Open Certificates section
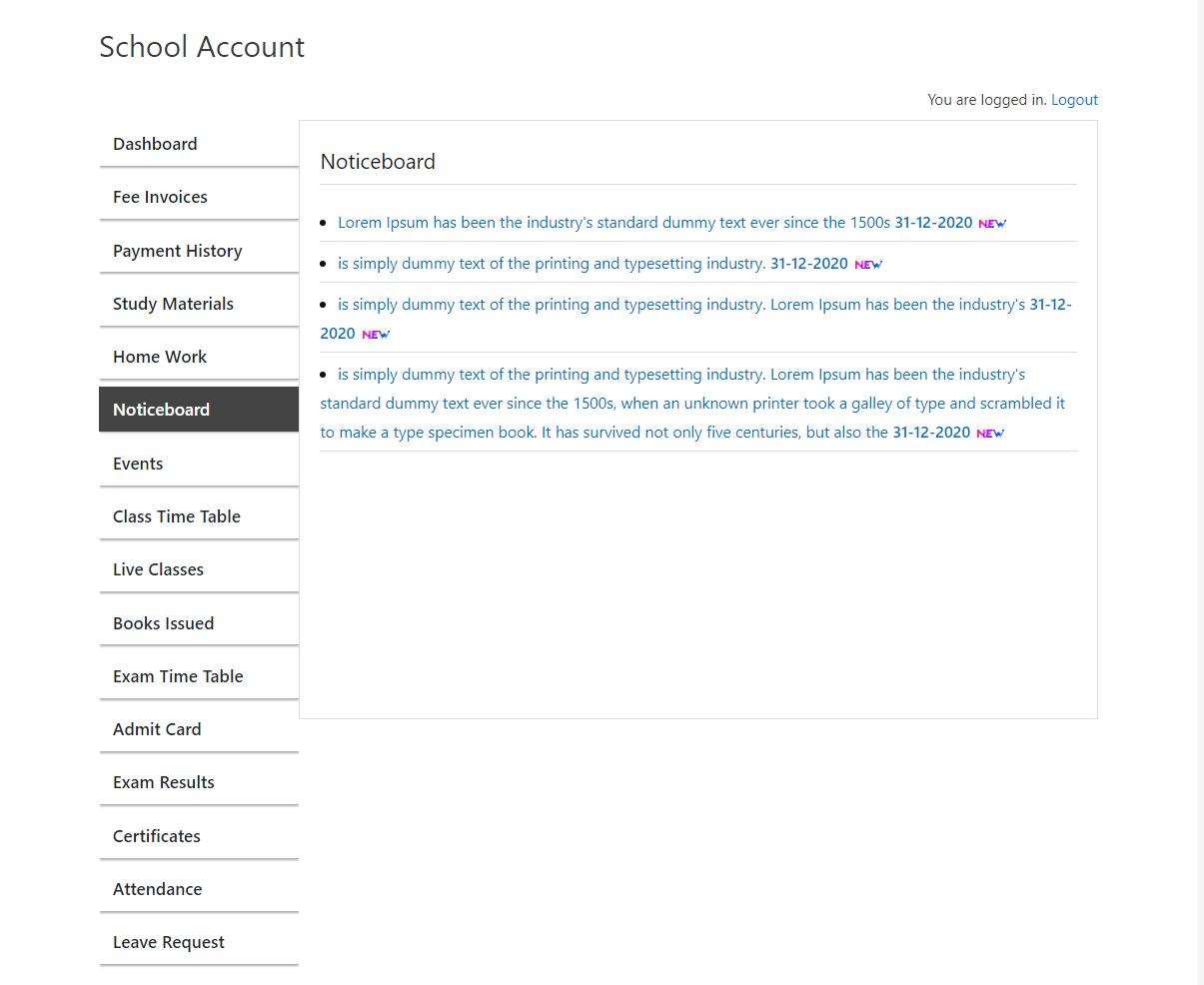 (x=156, y=836)
